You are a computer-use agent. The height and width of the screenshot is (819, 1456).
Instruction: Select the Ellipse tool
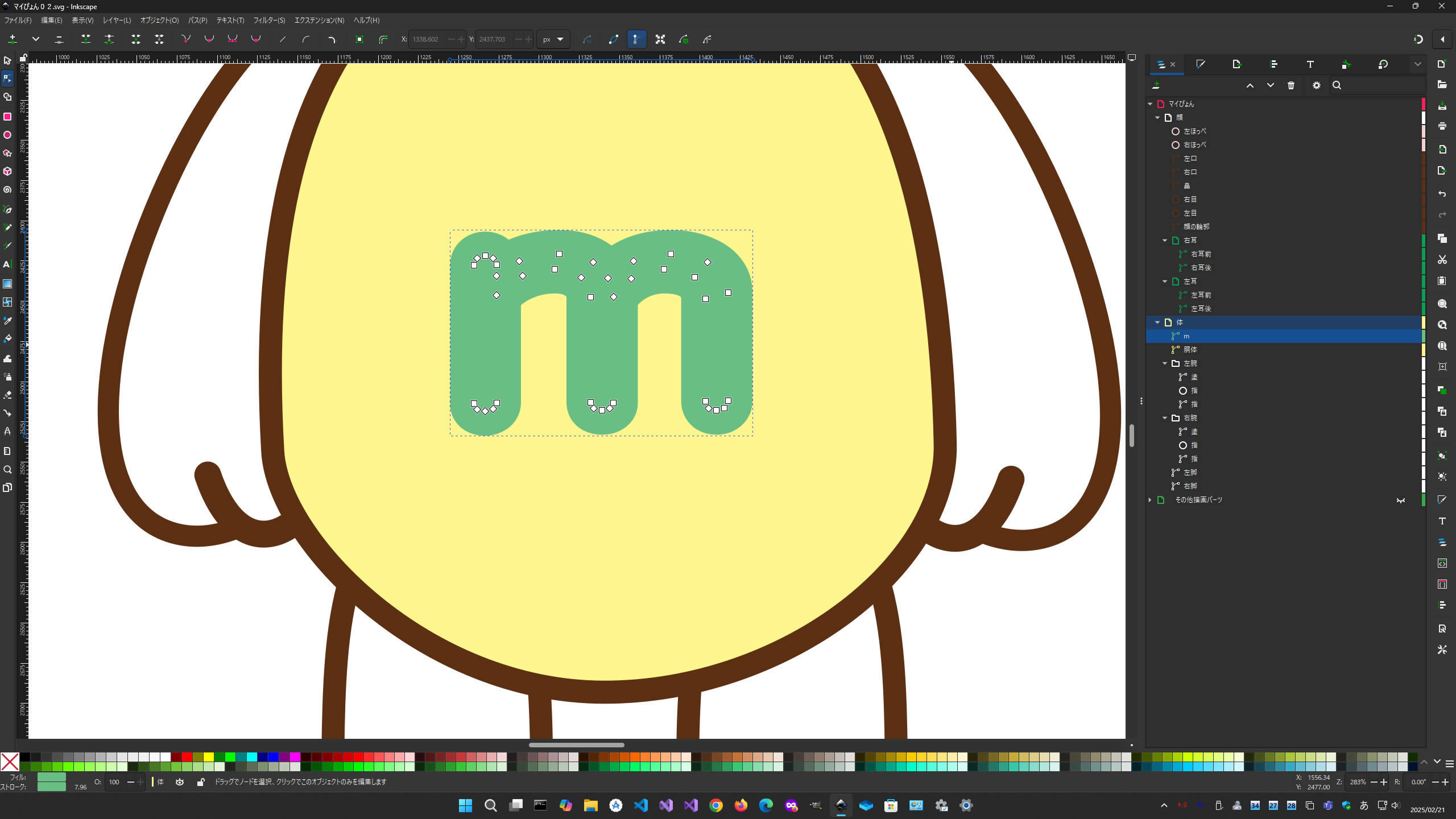coord(7,135)
